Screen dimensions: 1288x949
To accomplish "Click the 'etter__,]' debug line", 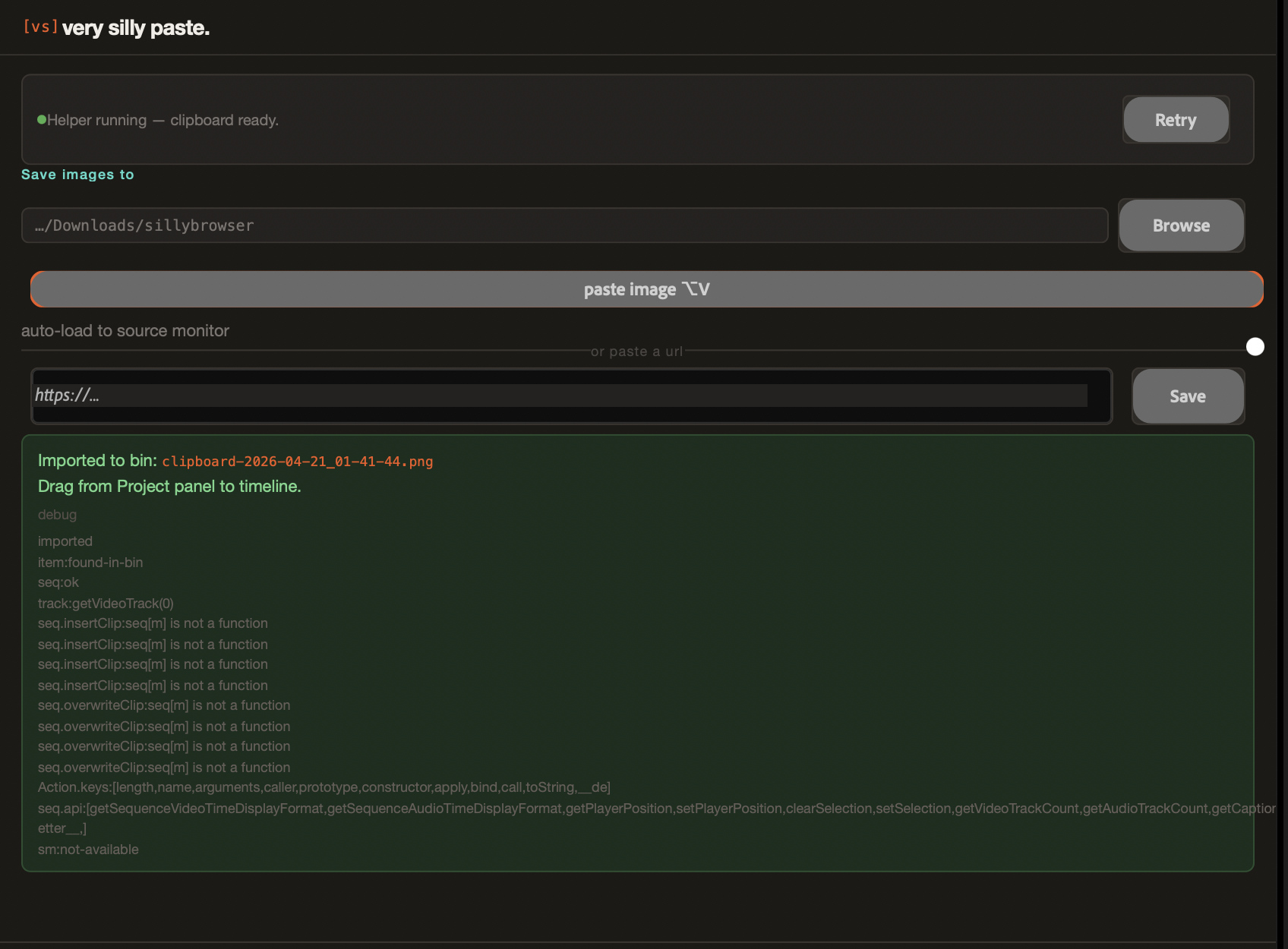I will click(x=62, y=828).
